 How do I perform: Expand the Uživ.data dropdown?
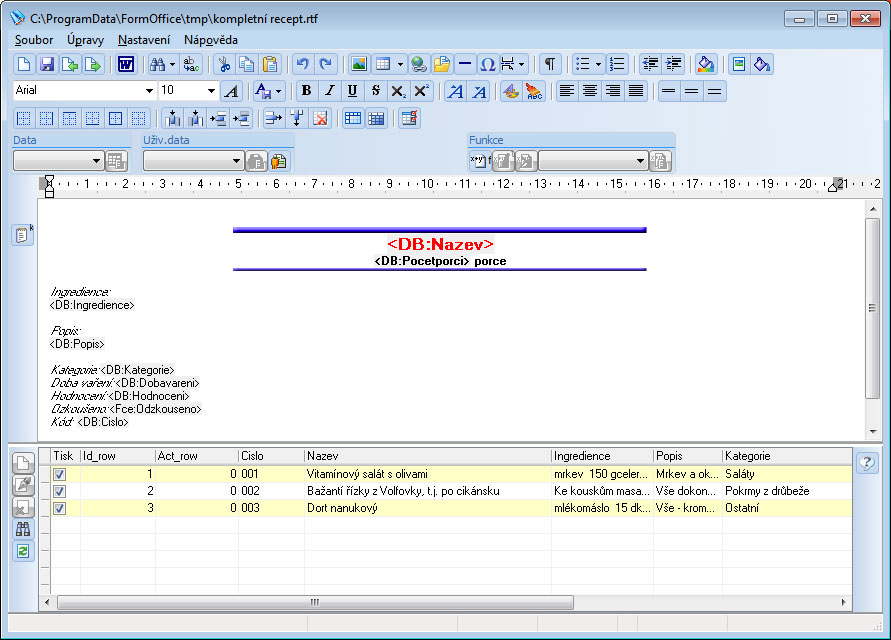[236, 161]
